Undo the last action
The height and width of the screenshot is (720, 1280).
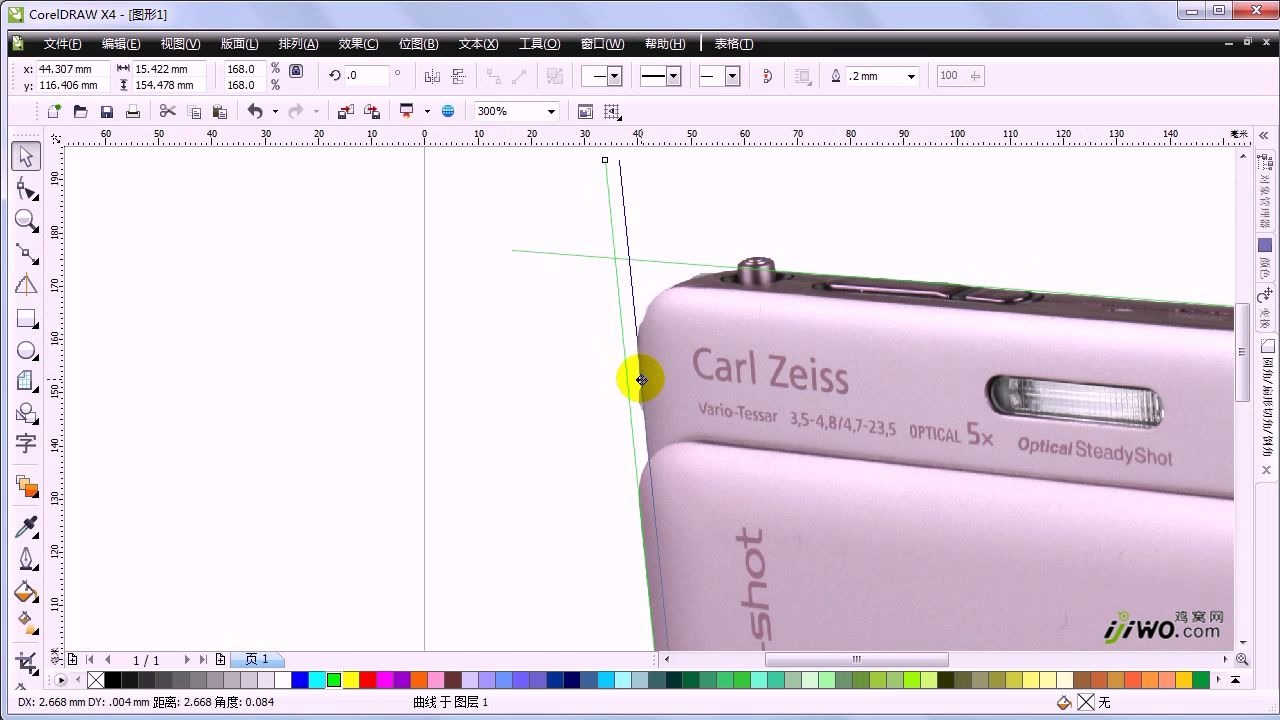point(255,111)
